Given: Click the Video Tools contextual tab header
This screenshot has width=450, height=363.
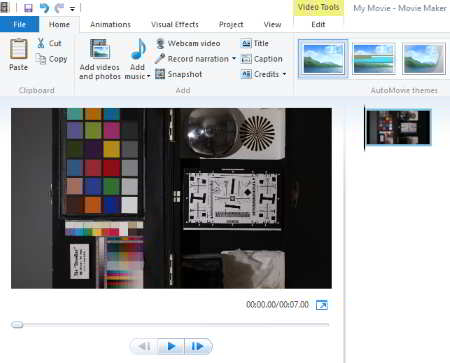Looking at the screenshot, I should 318,7.
